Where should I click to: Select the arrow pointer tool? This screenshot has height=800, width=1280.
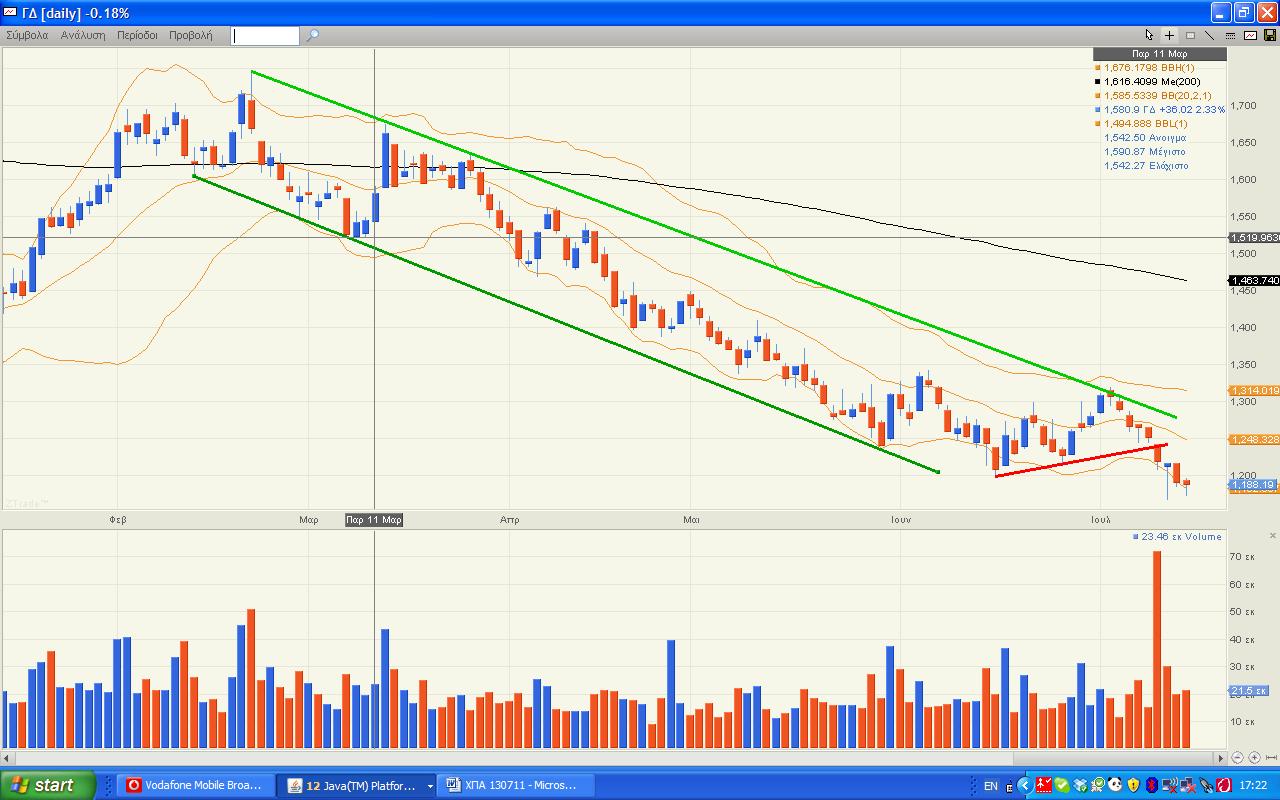1149,35
